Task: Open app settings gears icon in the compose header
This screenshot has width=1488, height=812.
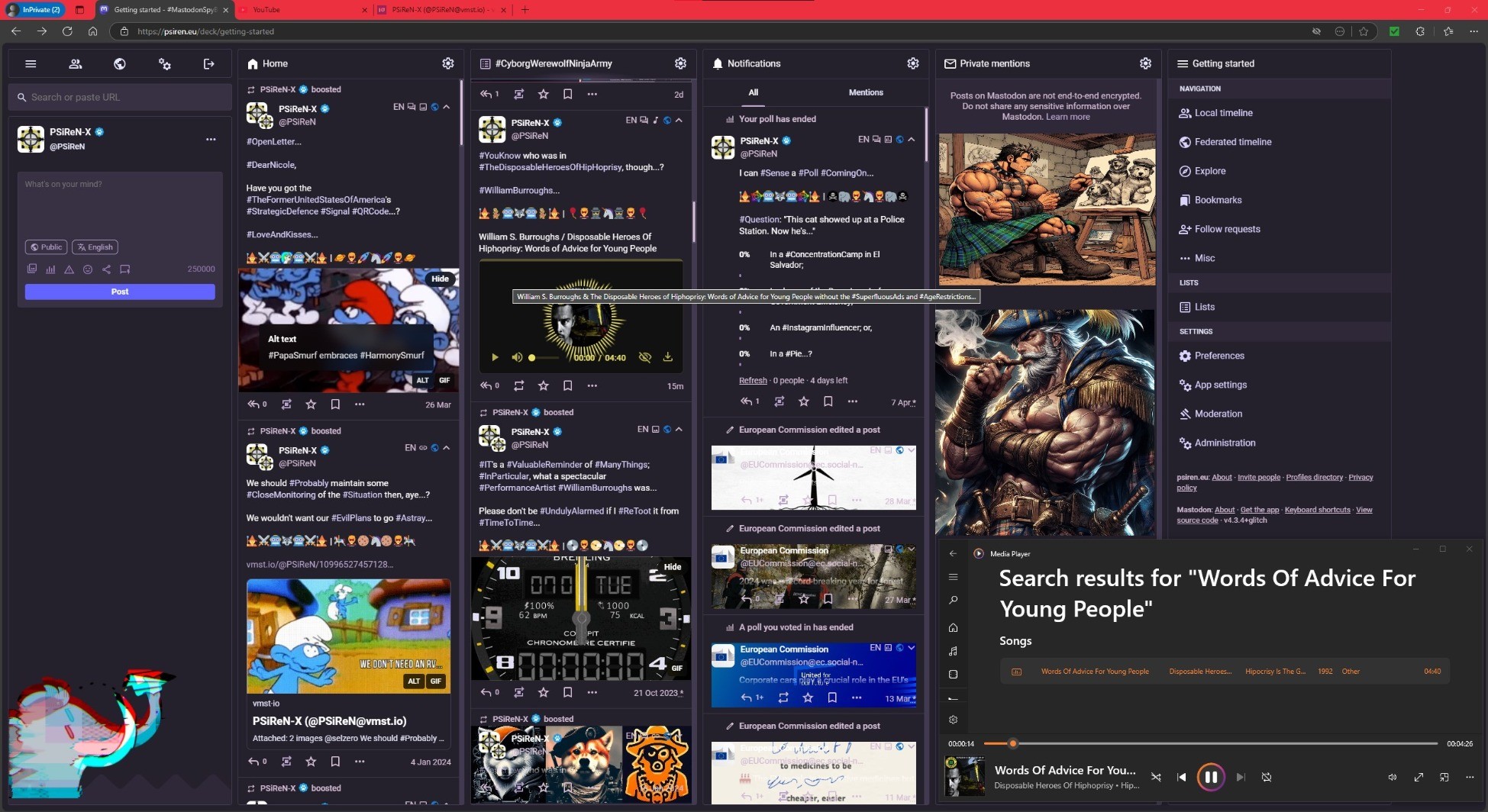Action: [164, 64]
